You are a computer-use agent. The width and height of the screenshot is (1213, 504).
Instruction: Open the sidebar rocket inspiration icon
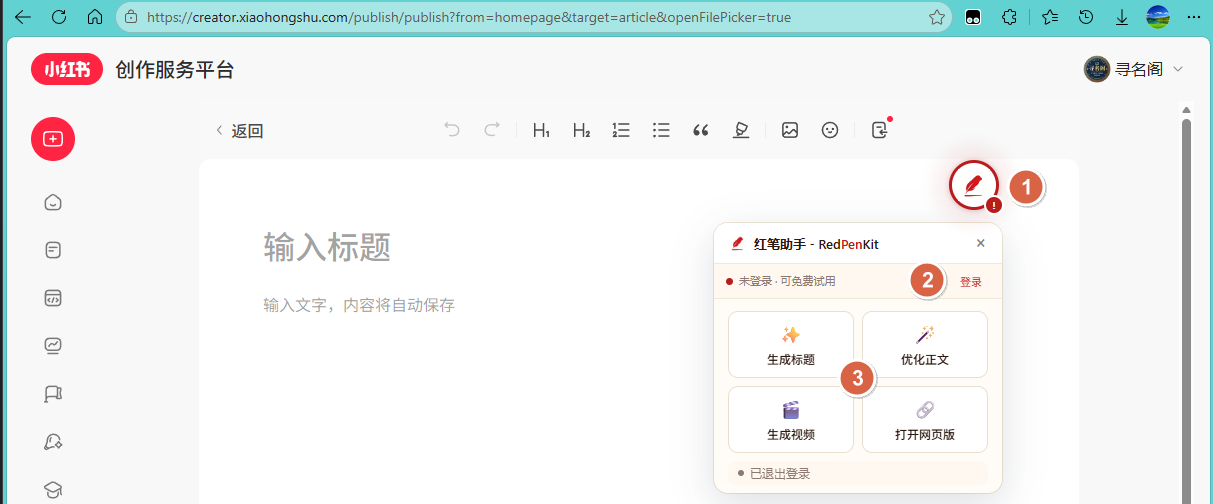coord(54,442)
